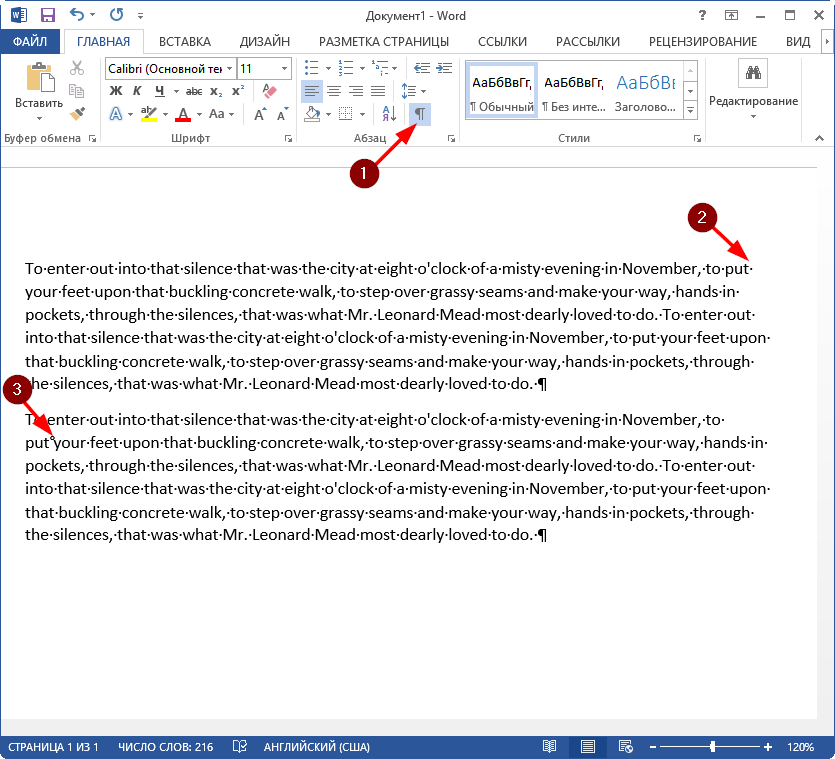Click the Вставить paste button
Image resolution: width=835 pixels, height=759 pixels.
tap(40, 88)
